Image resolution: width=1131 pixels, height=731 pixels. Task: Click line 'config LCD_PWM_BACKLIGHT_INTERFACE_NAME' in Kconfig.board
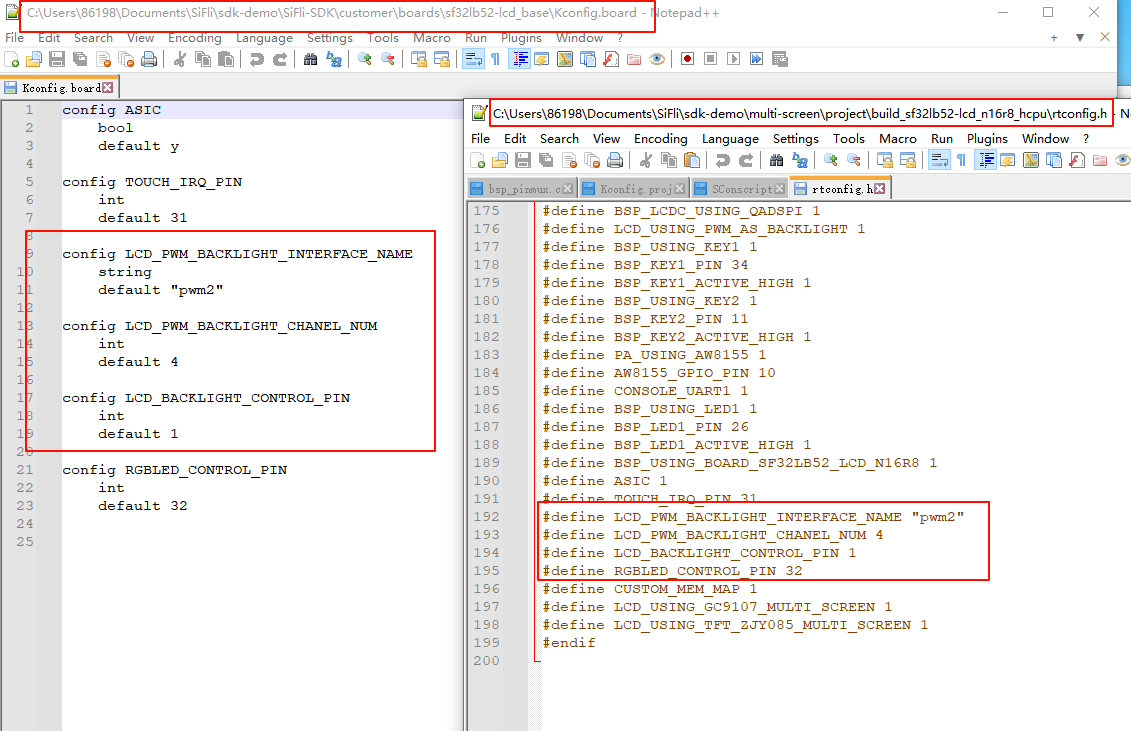237,254
